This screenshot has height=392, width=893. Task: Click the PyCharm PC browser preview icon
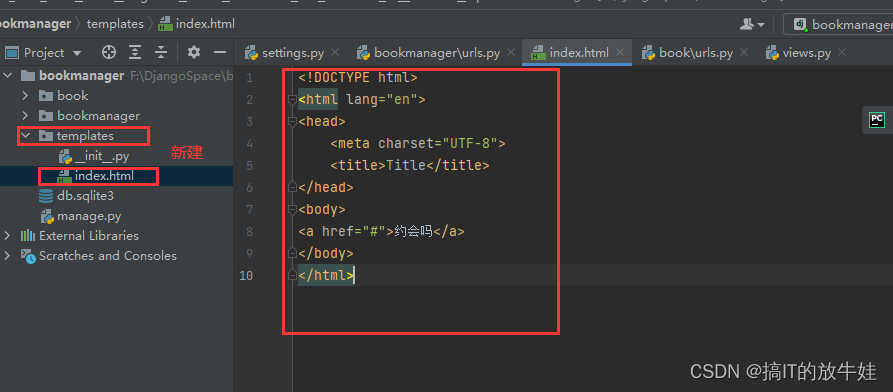[x=876, y=120]
